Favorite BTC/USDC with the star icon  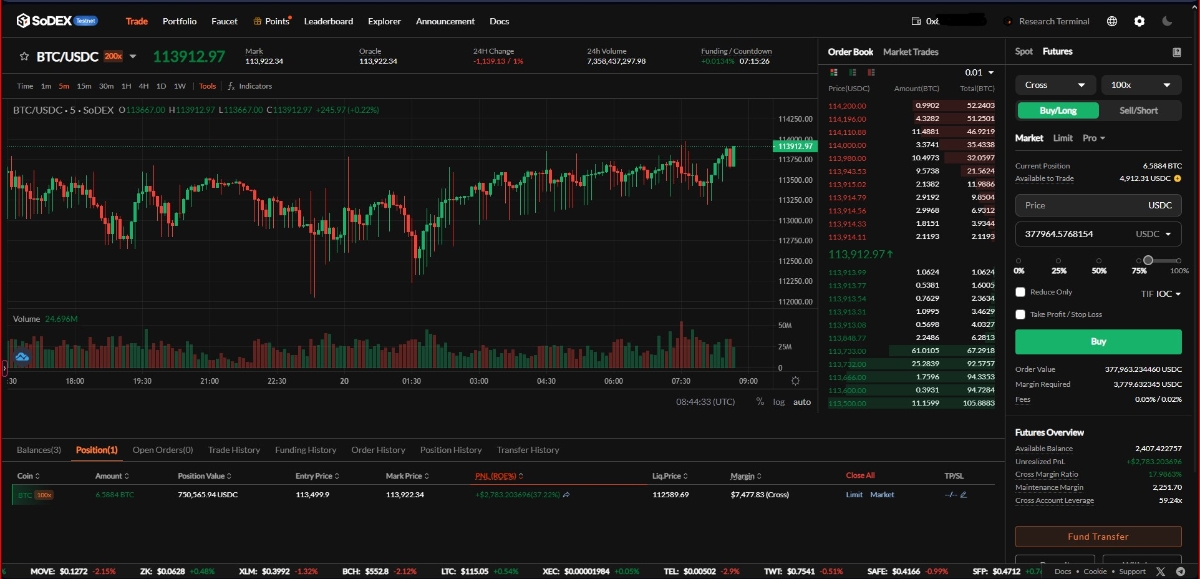point(23,57)
